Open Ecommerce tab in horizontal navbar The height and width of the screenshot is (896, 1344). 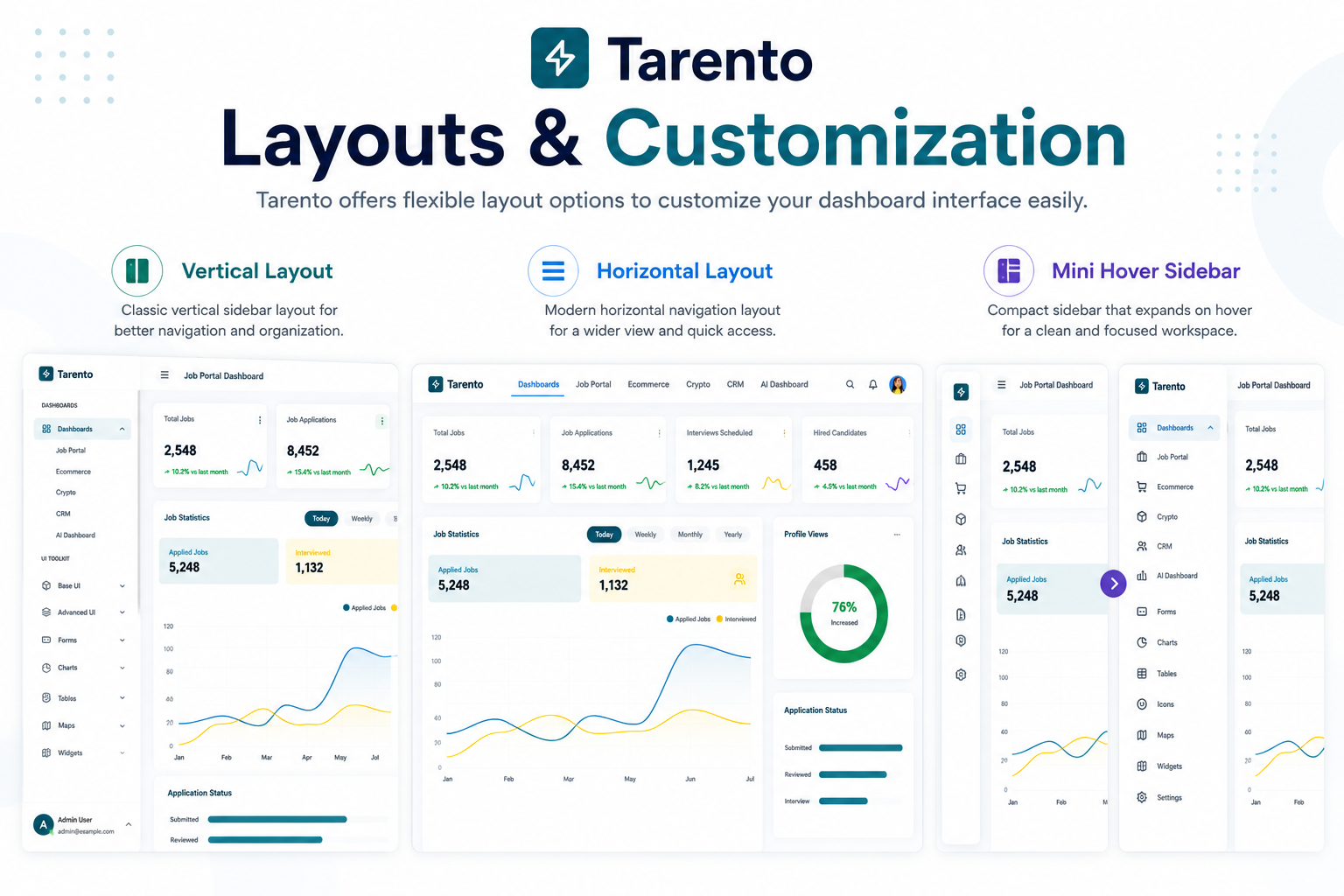pos(648,385)
